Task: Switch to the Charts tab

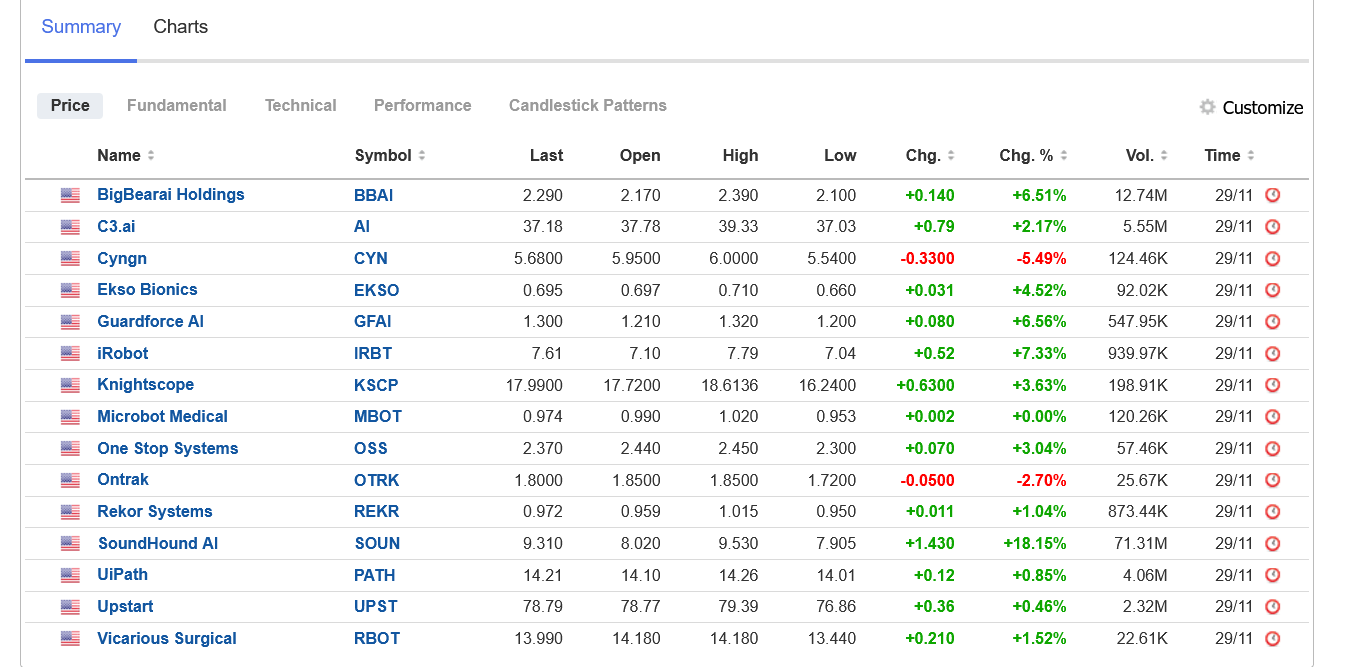Action: [x=181, y=27]
